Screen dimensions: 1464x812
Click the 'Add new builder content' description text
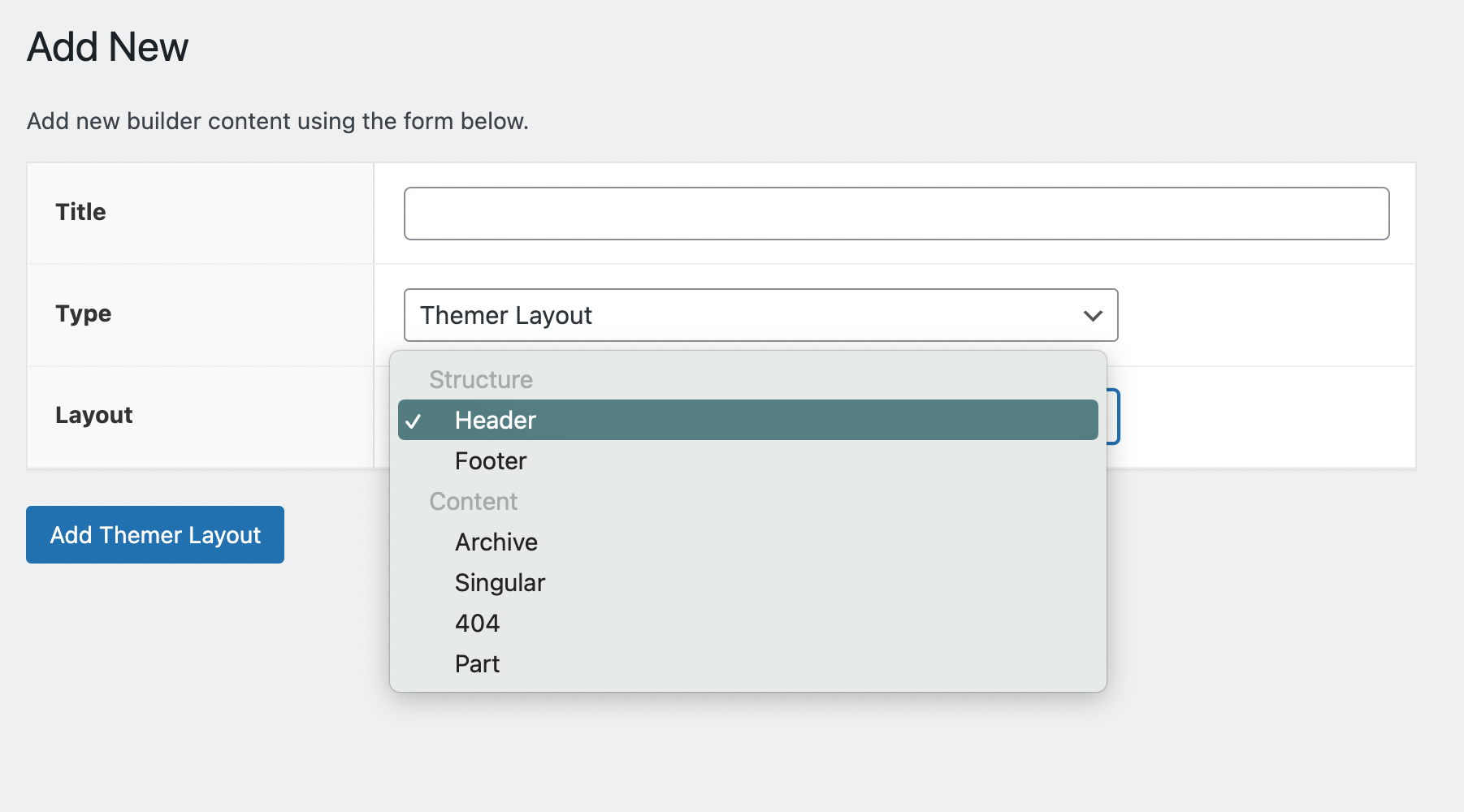[277, 121]
